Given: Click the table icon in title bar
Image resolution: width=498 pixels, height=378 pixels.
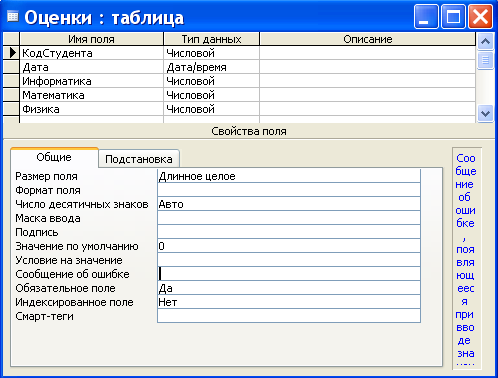Looking at the screenshot, I should (13, 16).
